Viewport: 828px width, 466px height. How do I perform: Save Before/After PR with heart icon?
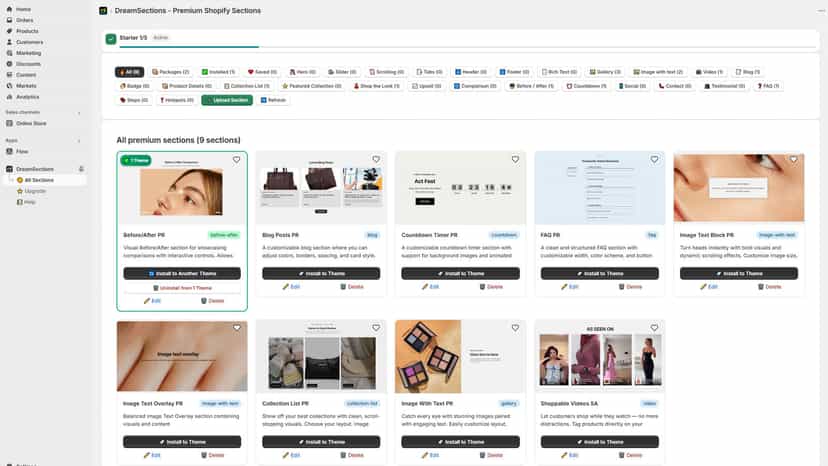point(237,160)
